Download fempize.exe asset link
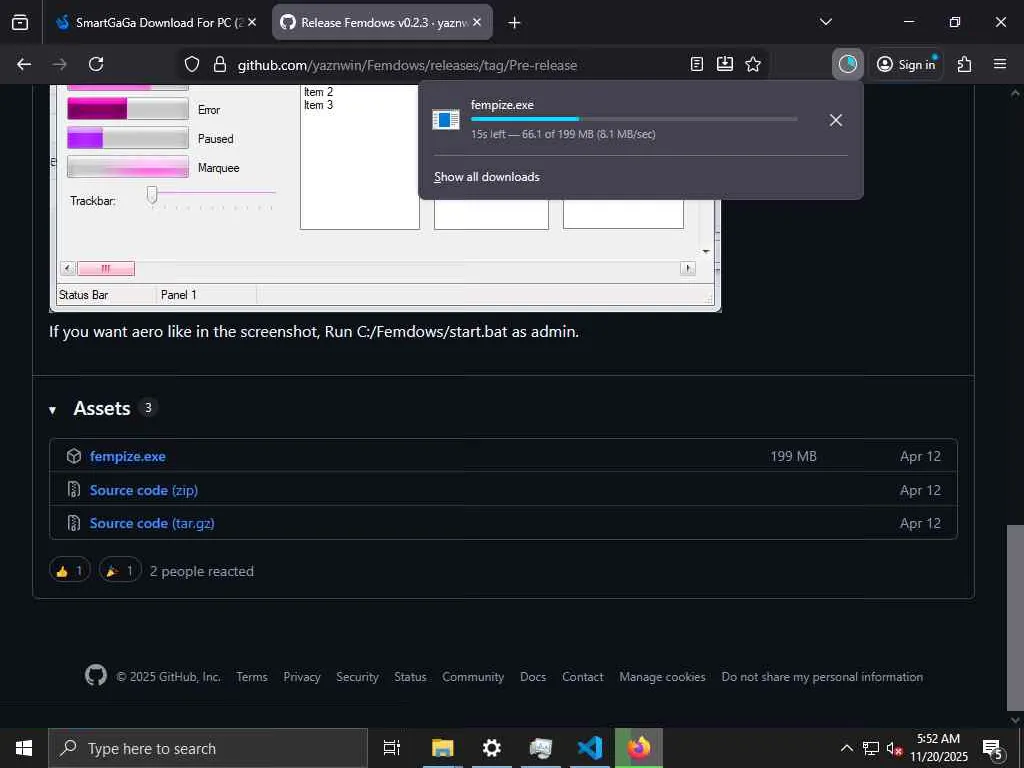 tap(127, 456)
